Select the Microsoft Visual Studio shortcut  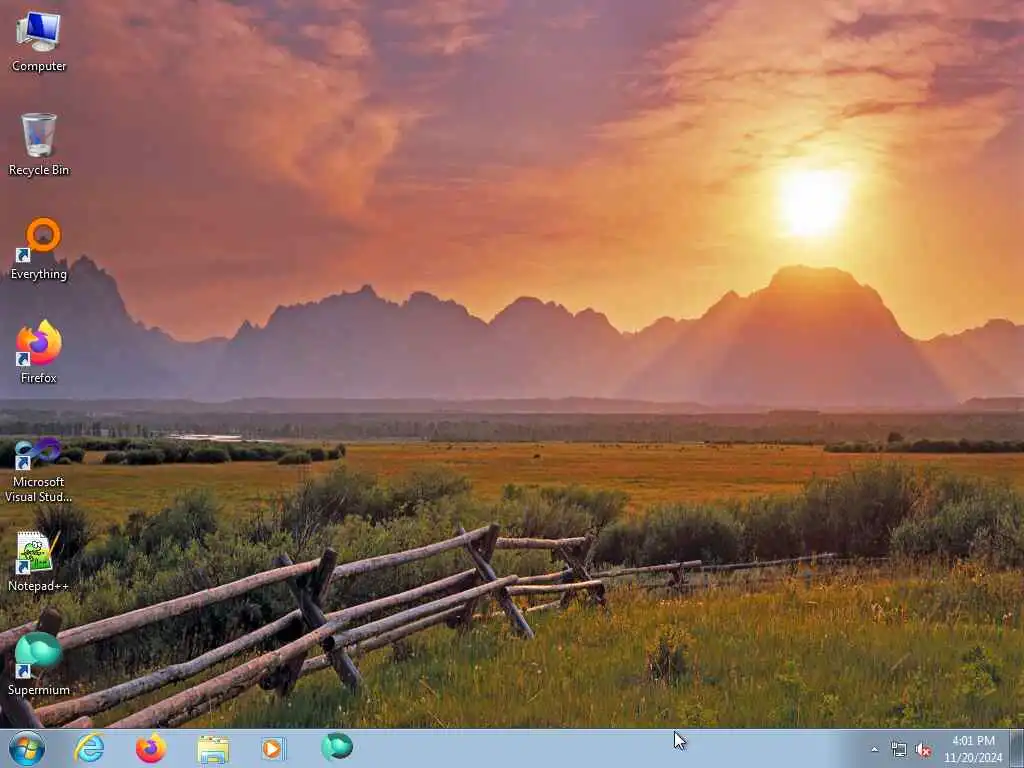pos(39,470)
